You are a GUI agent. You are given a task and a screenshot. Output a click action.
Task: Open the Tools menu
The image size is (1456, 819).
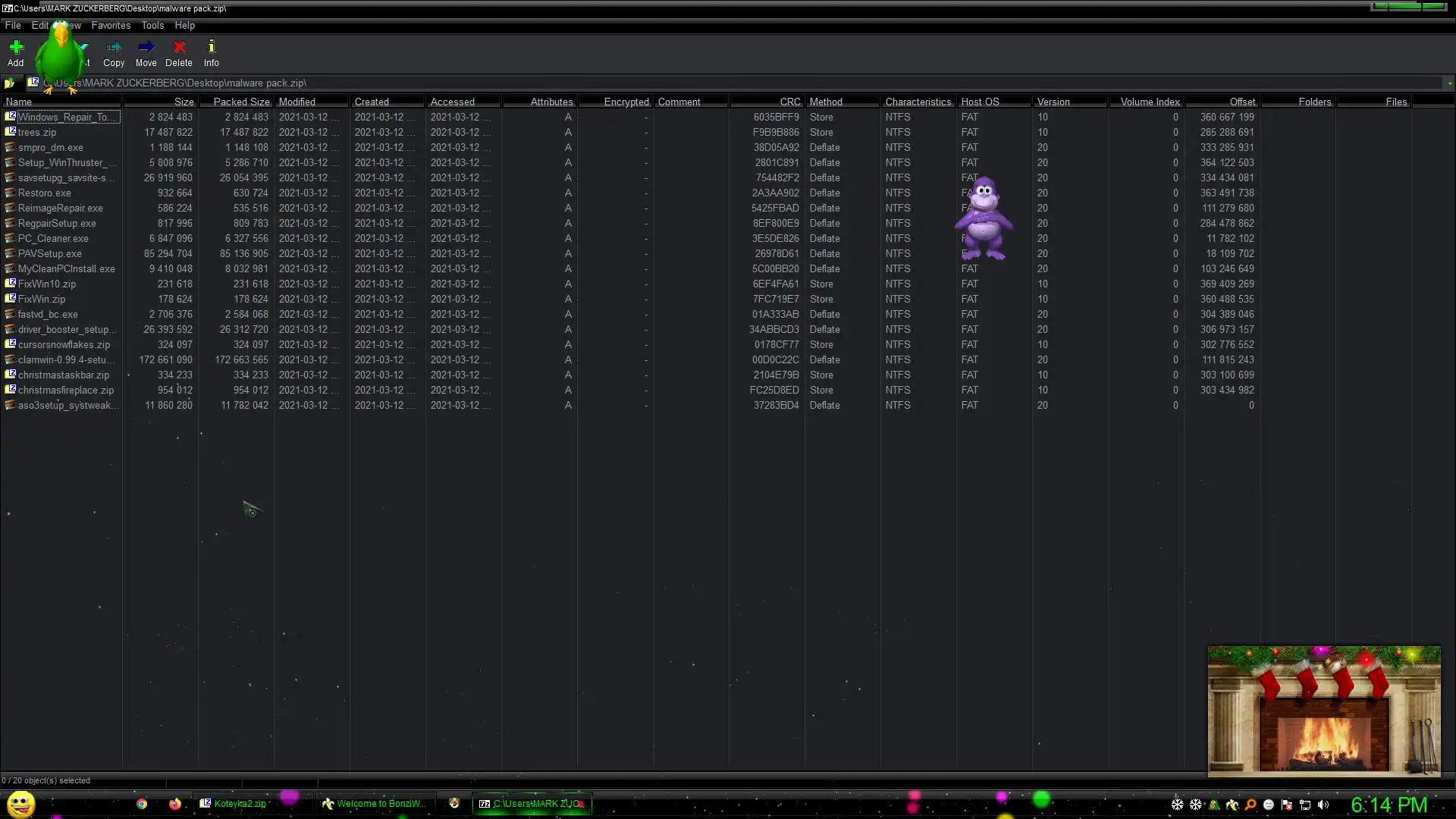(152, 25)
